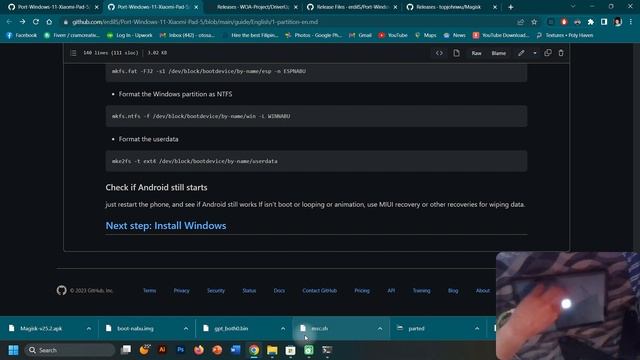Screen dimensions: 640x360
Task: Close the Releases topjohnwu/Magisk tab
Action: [495, 7]
